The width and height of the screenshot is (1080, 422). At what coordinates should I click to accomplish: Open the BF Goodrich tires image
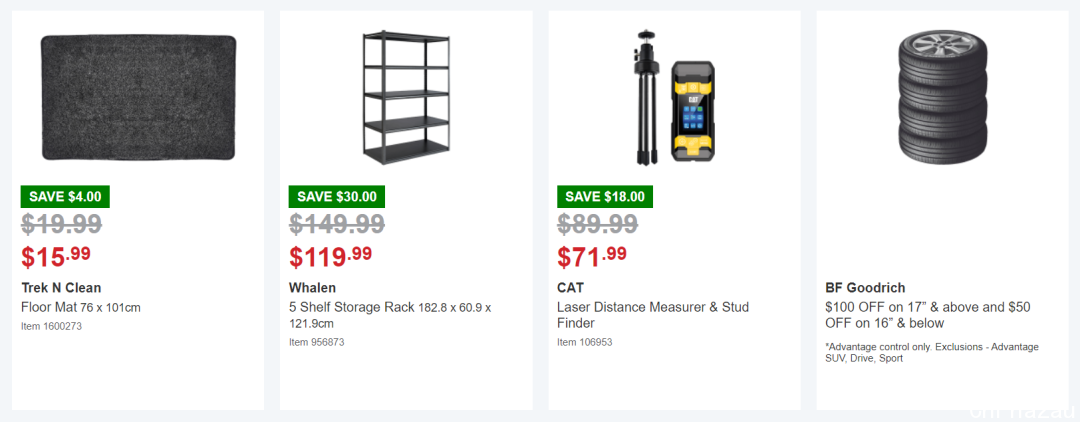click(942, 97)
